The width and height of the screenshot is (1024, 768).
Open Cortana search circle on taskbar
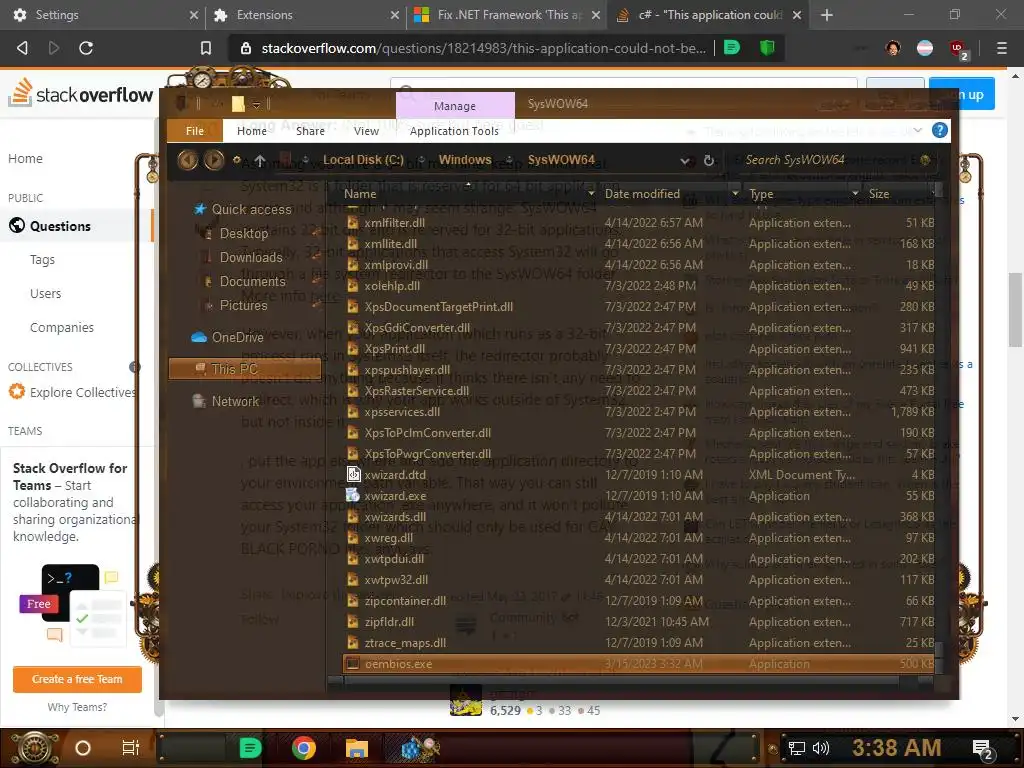(x=82, y=748)
